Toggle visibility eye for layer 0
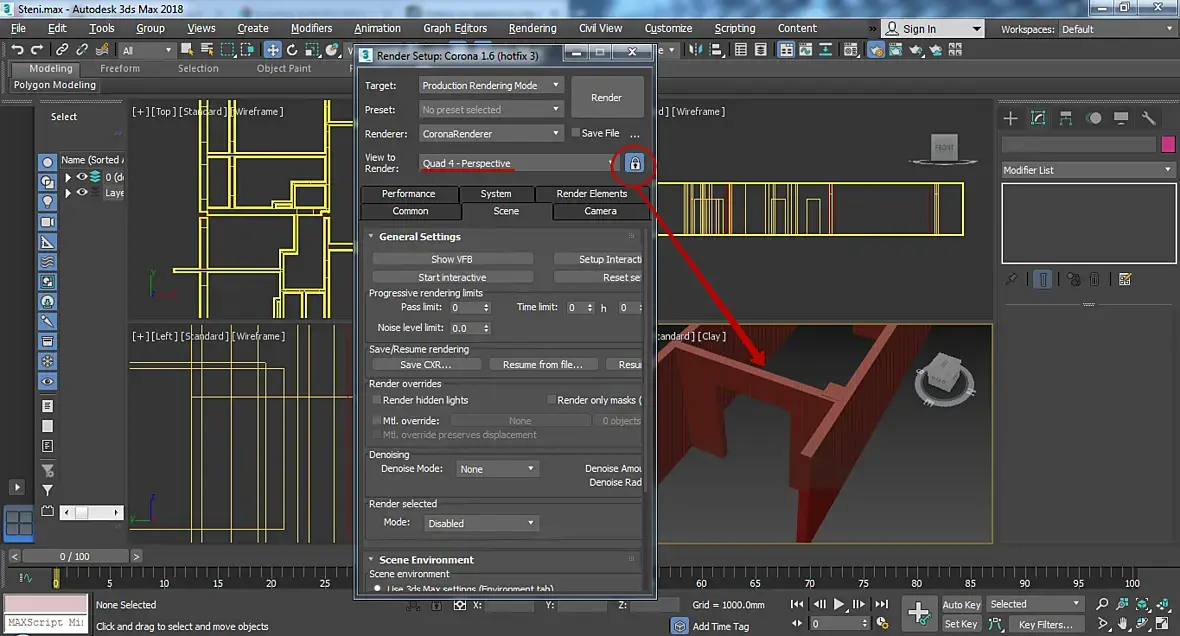Image resolution: width=1180 pixels, height=636 pixels. coord(82,177)
